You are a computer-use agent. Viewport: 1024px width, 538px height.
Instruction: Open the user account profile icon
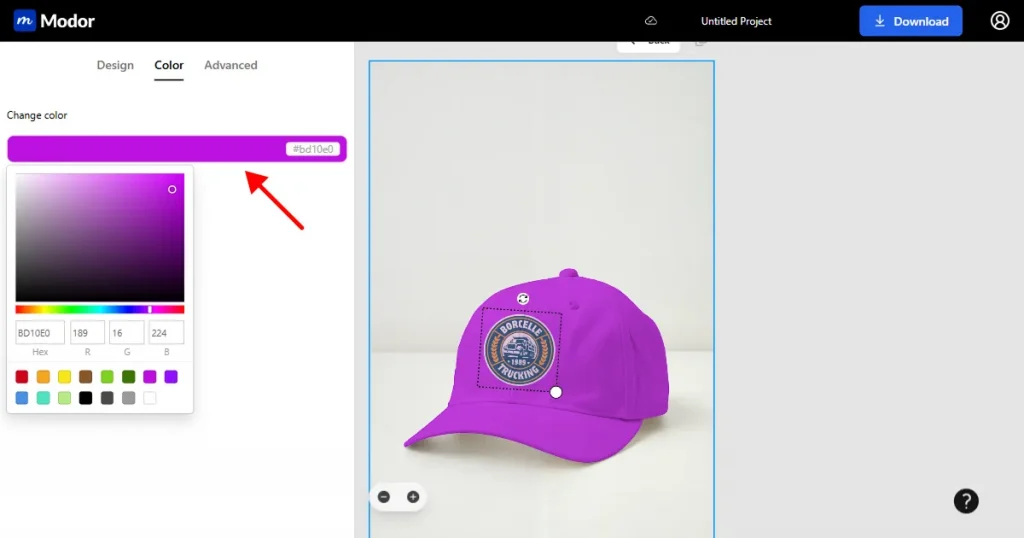point(999,21)
